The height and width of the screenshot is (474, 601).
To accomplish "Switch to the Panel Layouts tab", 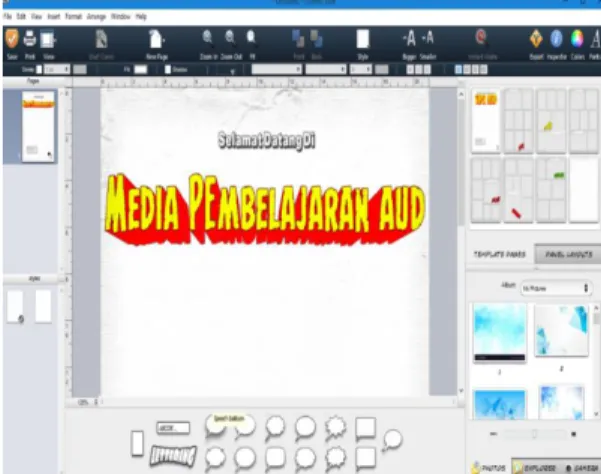I will (x=569, y=254).
